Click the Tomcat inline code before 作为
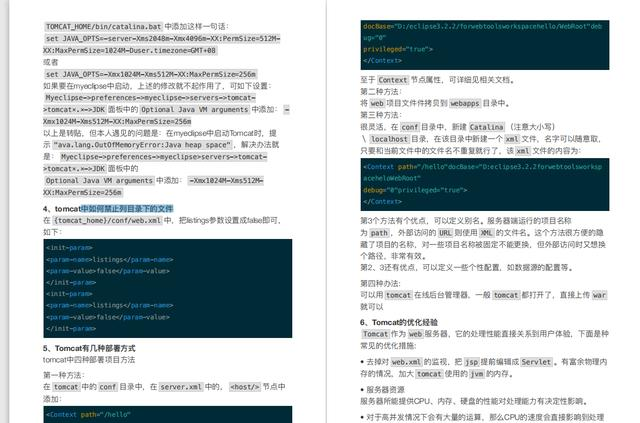This screenshot has width=640, height=423. coord(376,334)
